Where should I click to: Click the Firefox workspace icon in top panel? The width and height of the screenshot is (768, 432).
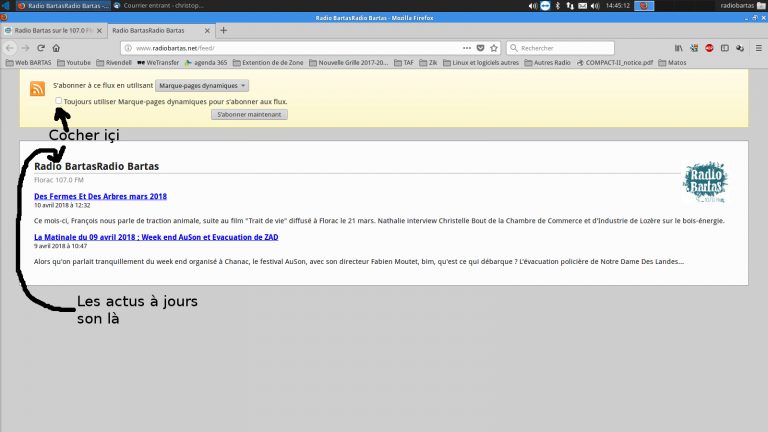click(x=644, y=6)
